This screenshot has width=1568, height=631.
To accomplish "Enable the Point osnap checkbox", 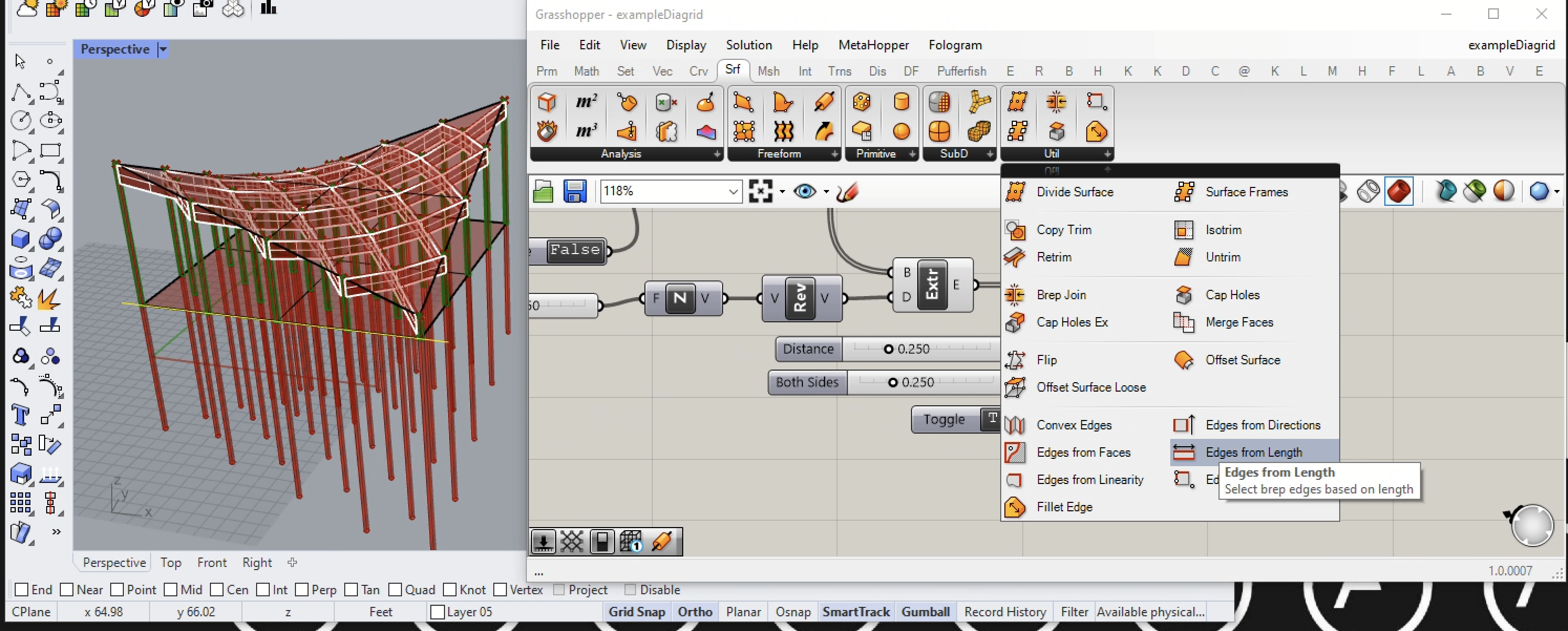I will coord(118,590).
